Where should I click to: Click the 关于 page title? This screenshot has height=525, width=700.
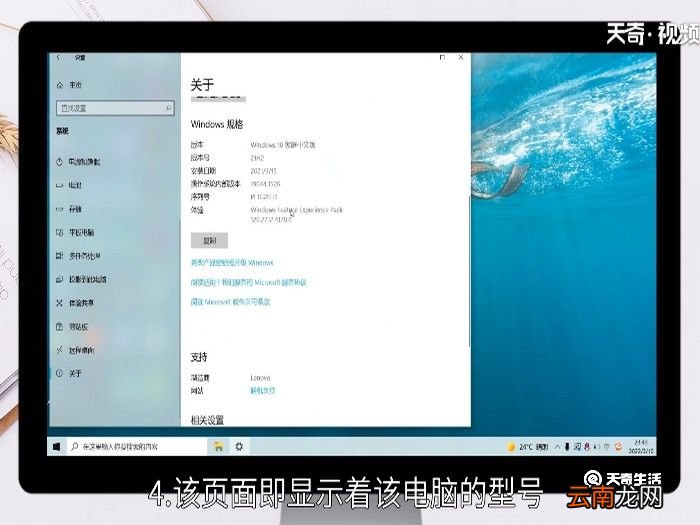pyautogui.click(x=202, y=84)
